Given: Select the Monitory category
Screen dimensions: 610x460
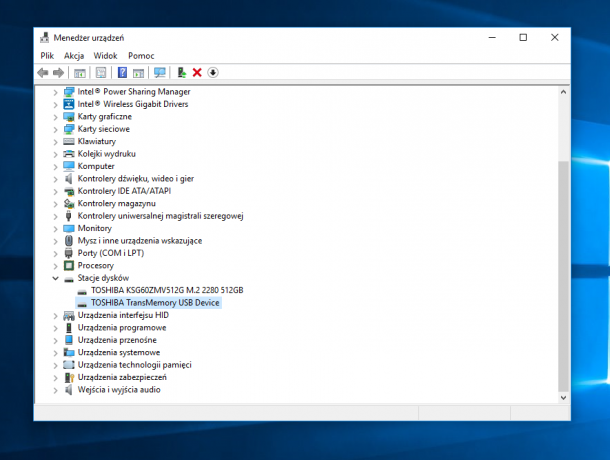Looking at the screenshot, I should tap(95, 228).
